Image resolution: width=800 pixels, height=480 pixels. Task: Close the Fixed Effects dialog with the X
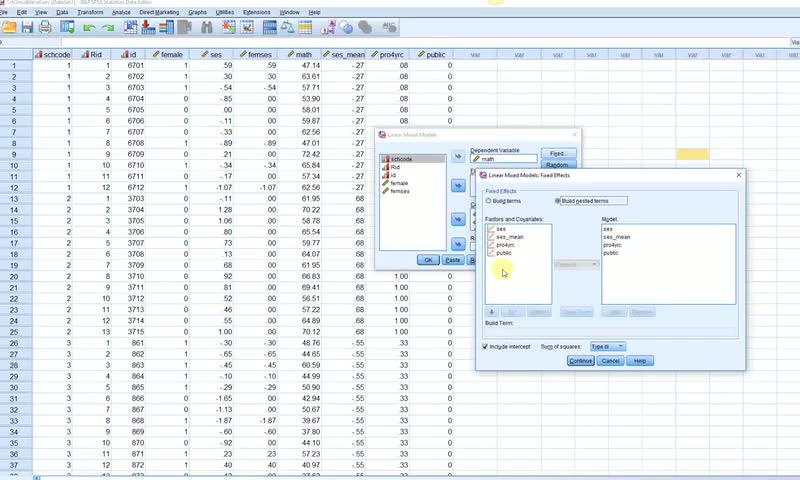pos(739,175)
